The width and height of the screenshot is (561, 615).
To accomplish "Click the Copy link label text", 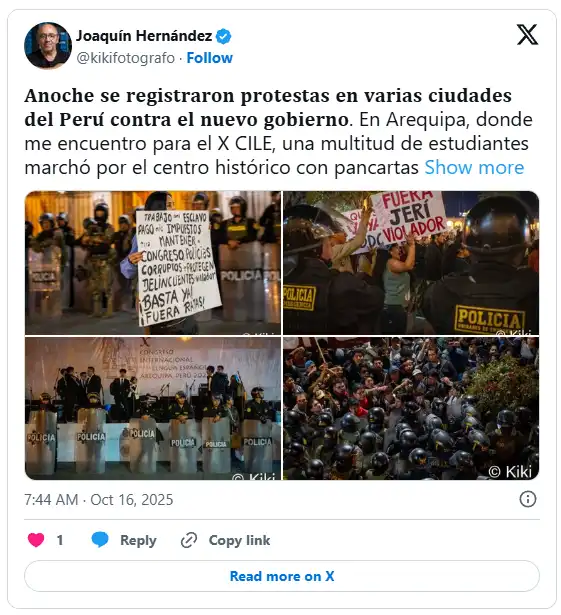I will click(x=239, y=540).
